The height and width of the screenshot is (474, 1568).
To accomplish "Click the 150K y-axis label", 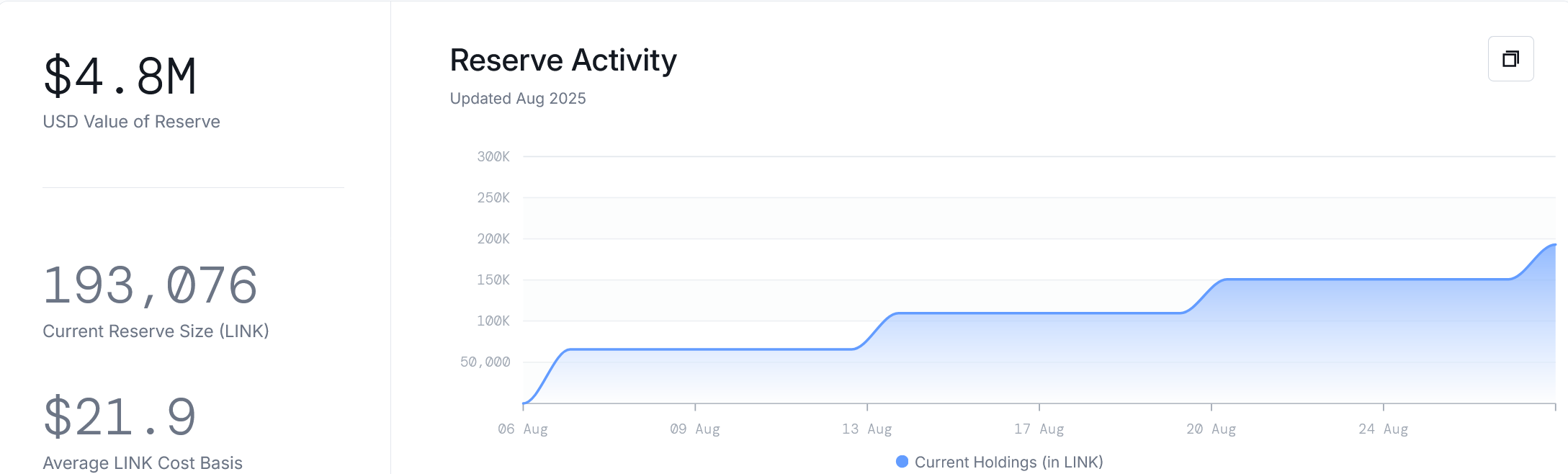I will [493, 280].
